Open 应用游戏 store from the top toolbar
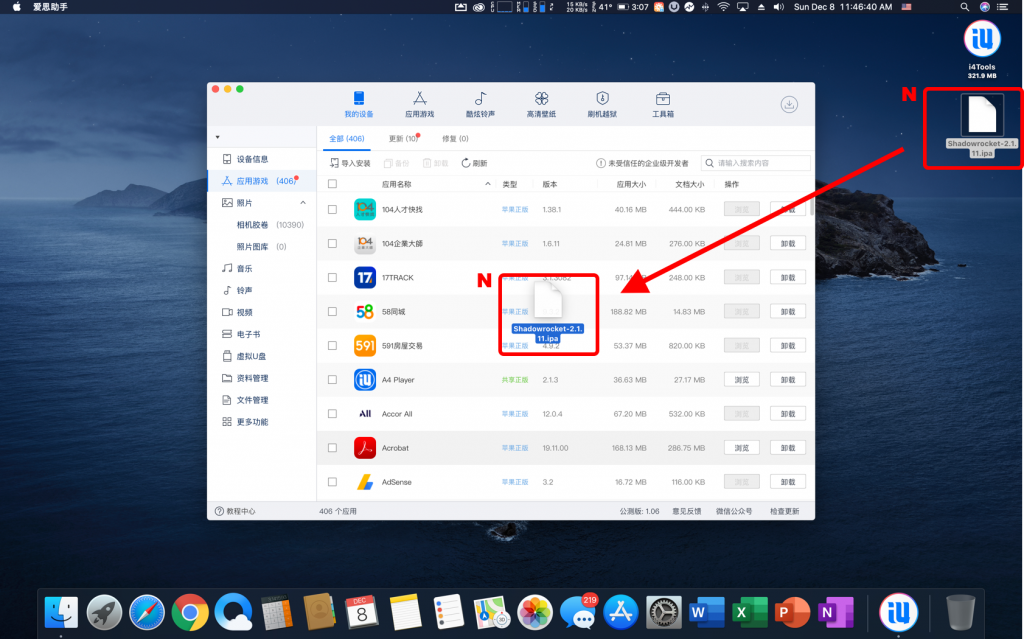 419,104
